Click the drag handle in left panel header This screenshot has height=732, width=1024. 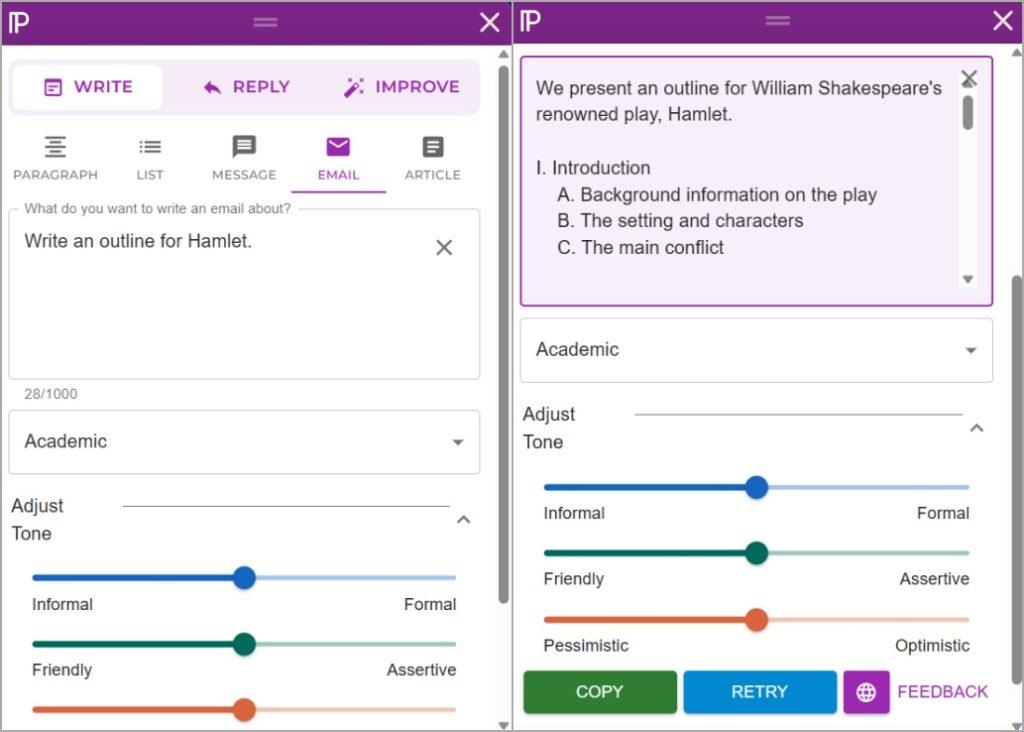[x=265, y=22]
